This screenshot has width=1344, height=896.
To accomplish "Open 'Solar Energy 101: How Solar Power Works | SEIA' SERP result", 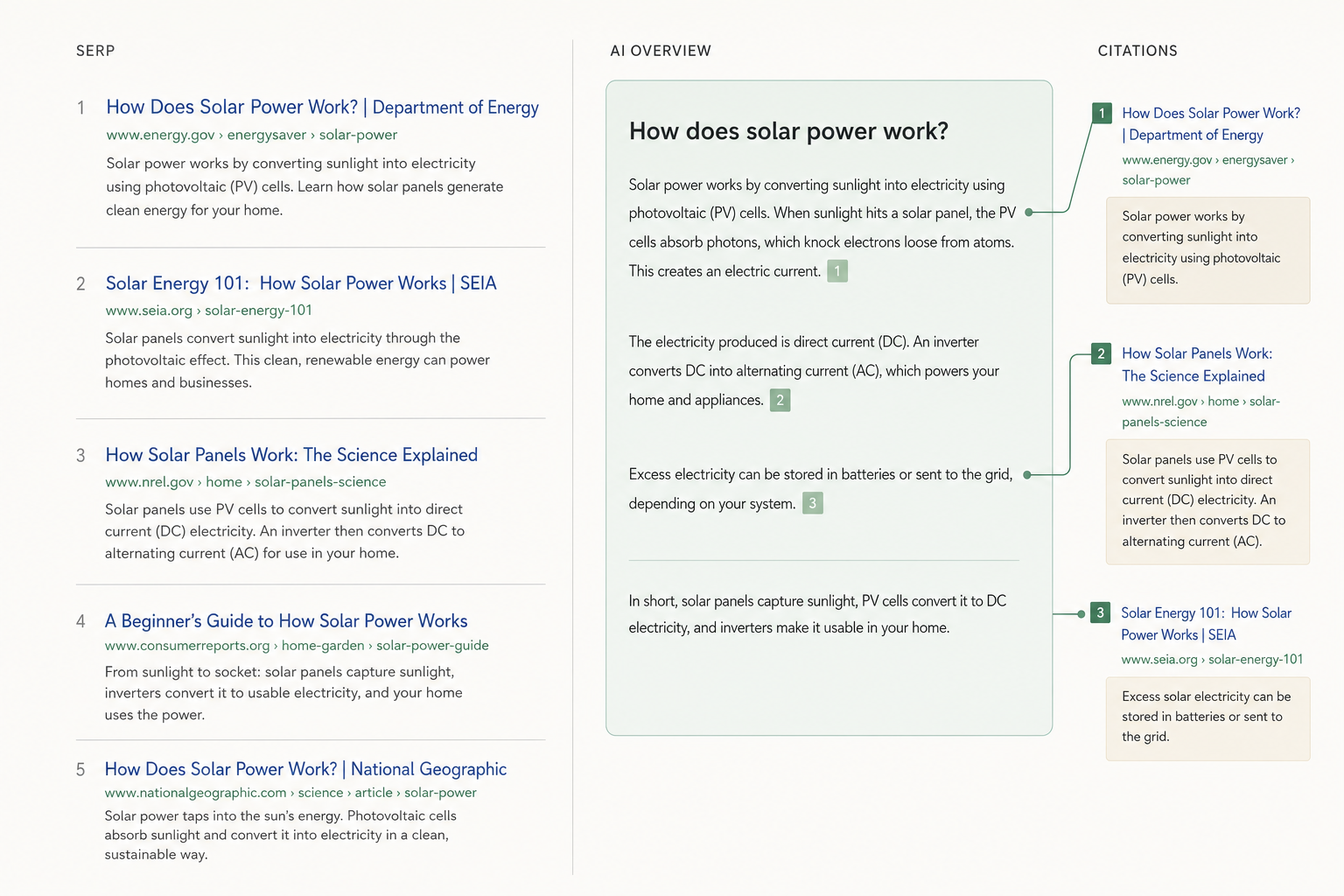I will [301, 283].
